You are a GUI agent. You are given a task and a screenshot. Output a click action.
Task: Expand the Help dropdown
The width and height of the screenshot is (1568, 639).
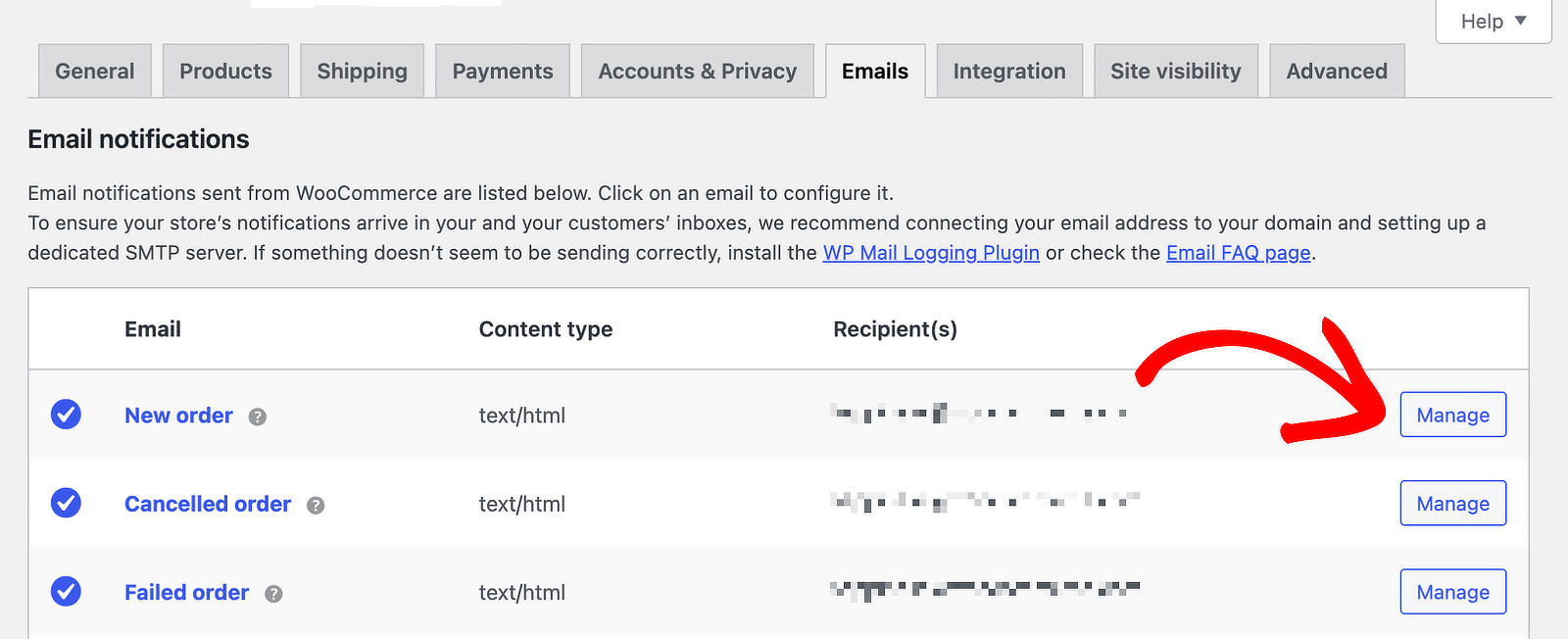[x=1493, y=21]
